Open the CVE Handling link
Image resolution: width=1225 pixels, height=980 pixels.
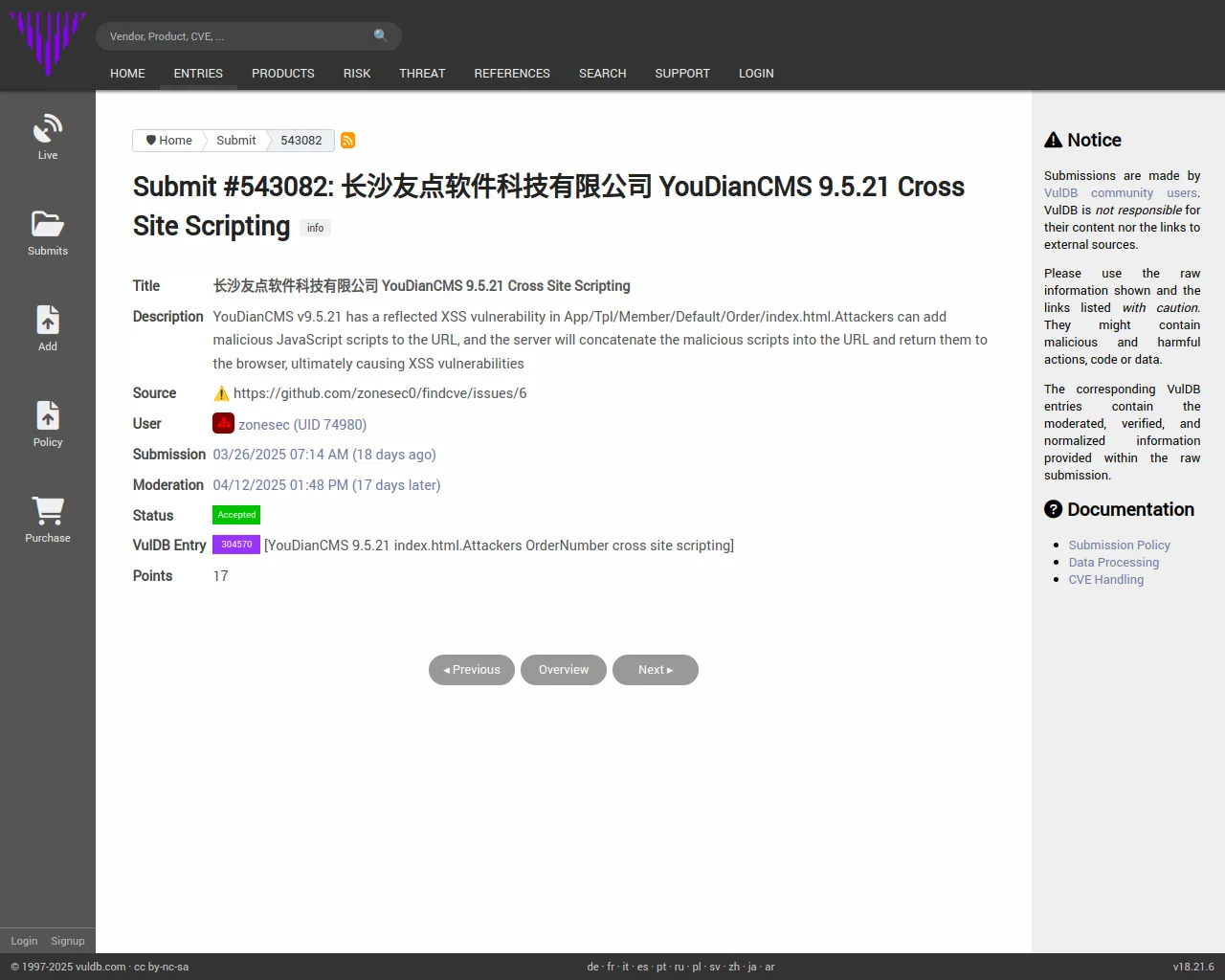(x=1106, y=580)
